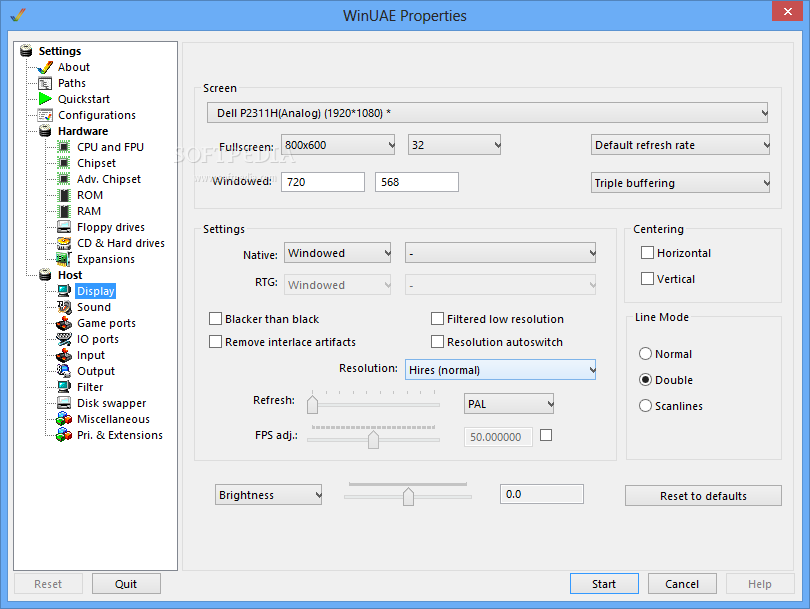Tick the checkbox beside FPS value 50.000000

point(546,435)
